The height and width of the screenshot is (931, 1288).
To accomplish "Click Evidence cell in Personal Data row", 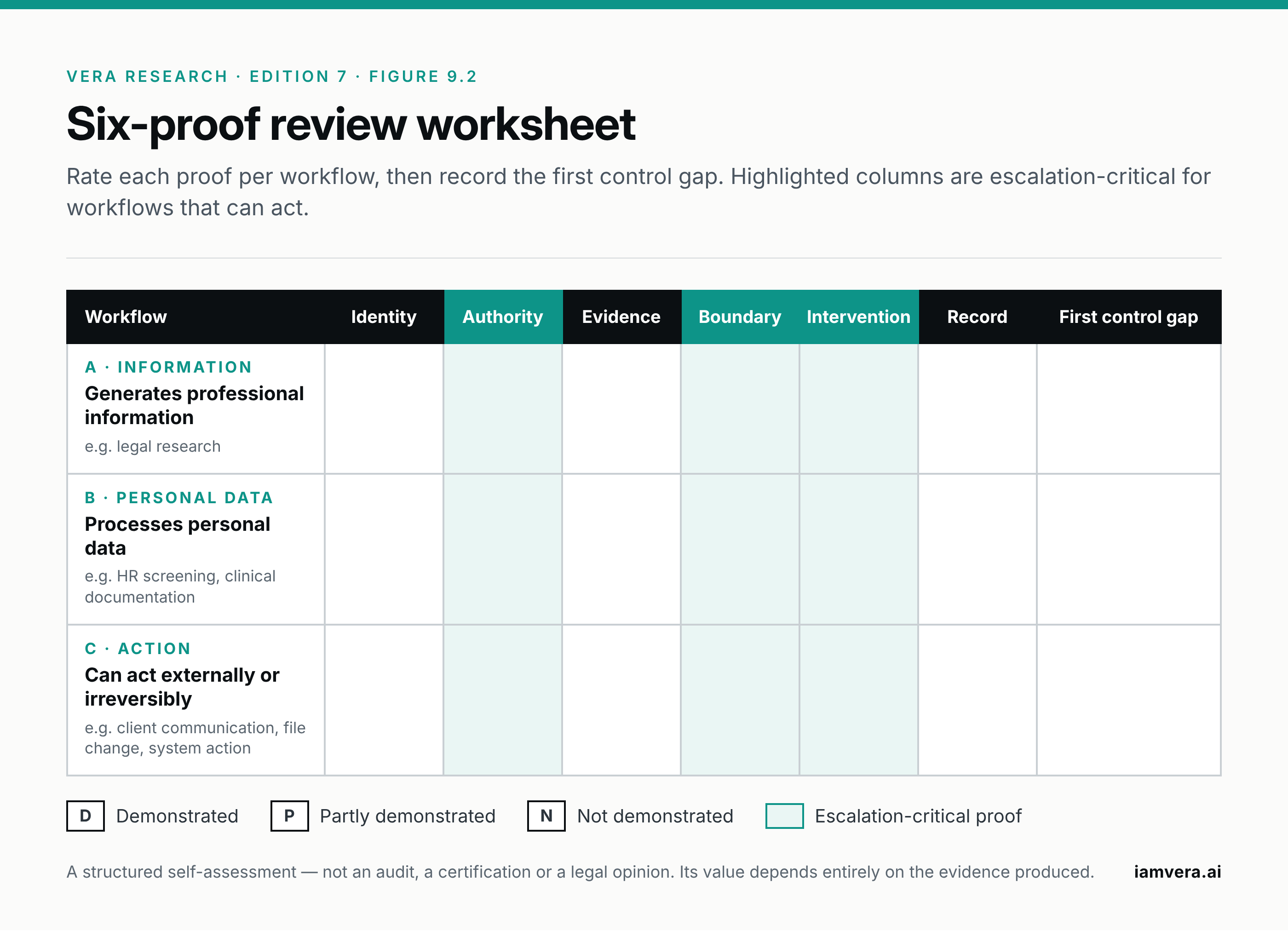I will coord(621,549).
